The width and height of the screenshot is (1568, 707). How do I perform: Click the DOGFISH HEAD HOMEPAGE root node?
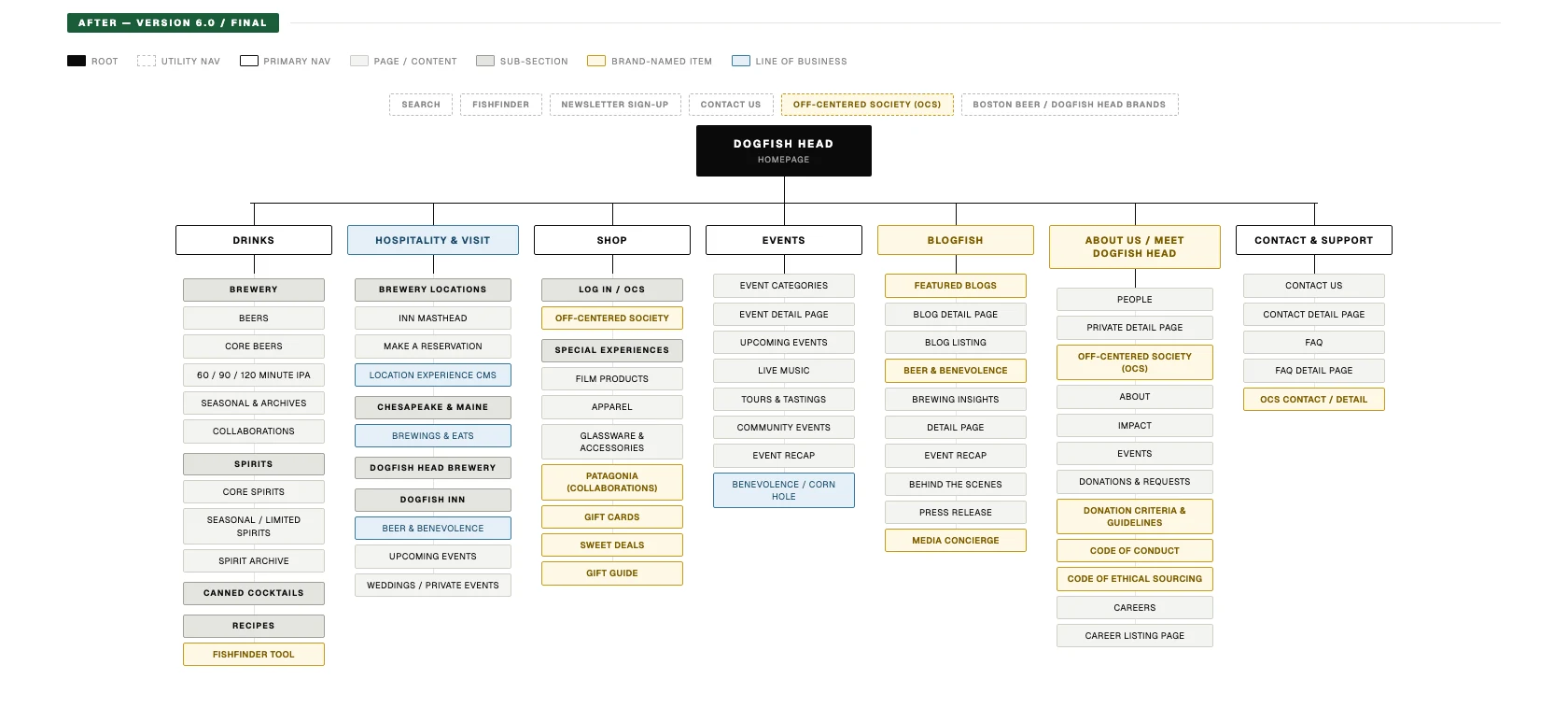[x=784, y=150]
